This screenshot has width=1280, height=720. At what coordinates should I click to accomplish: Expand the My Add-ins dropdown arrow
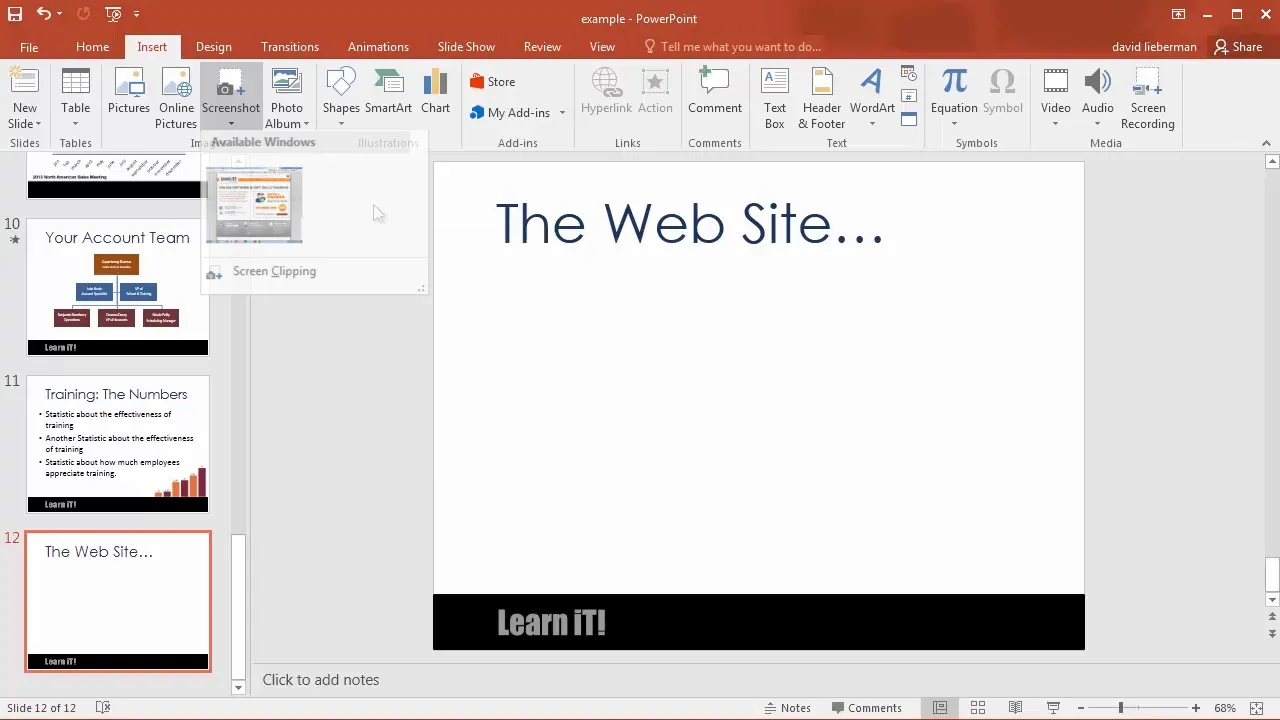click(x=562, y=113)
